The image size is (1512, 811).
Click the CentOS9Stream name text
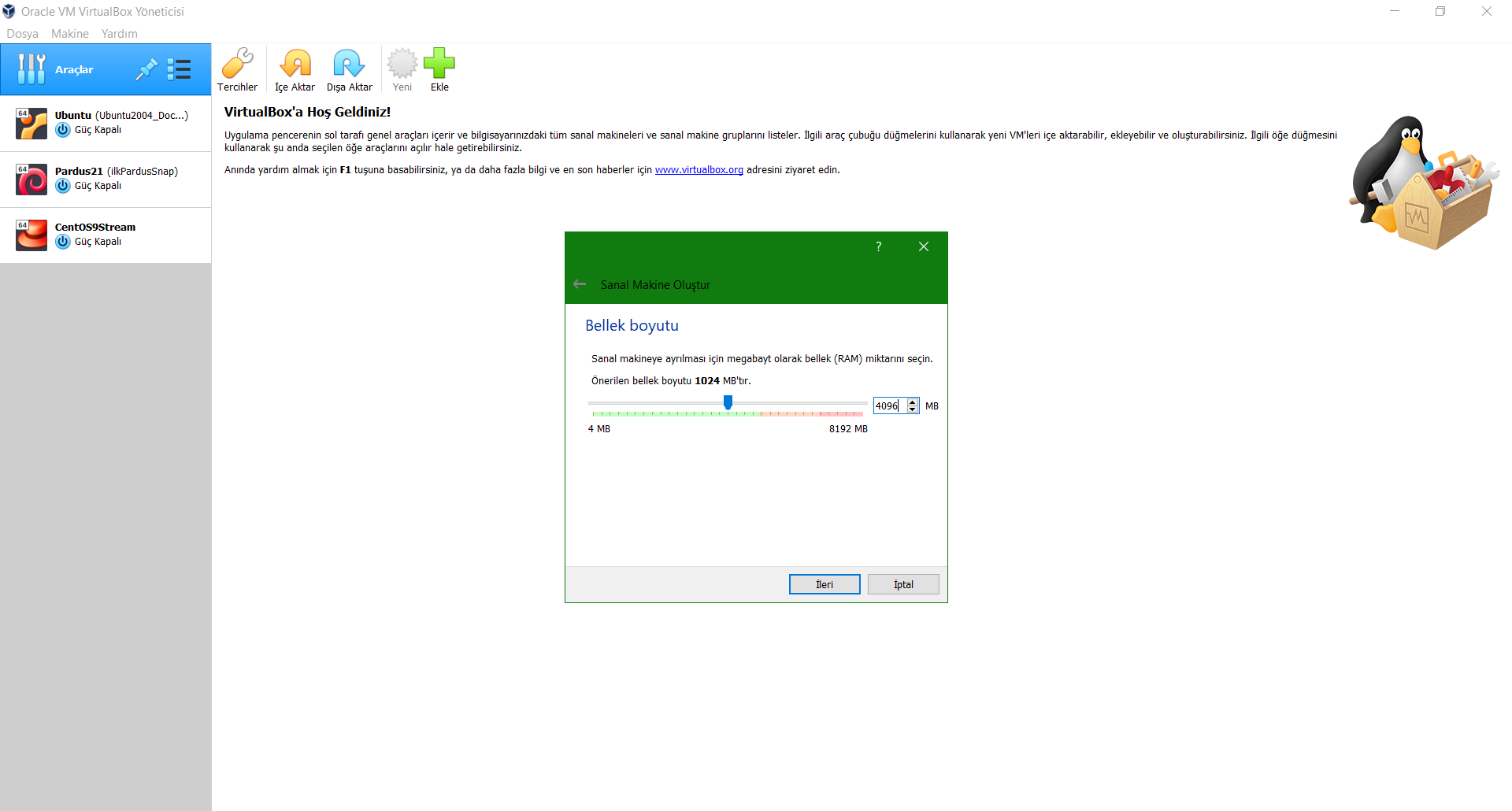pos(95,228)
